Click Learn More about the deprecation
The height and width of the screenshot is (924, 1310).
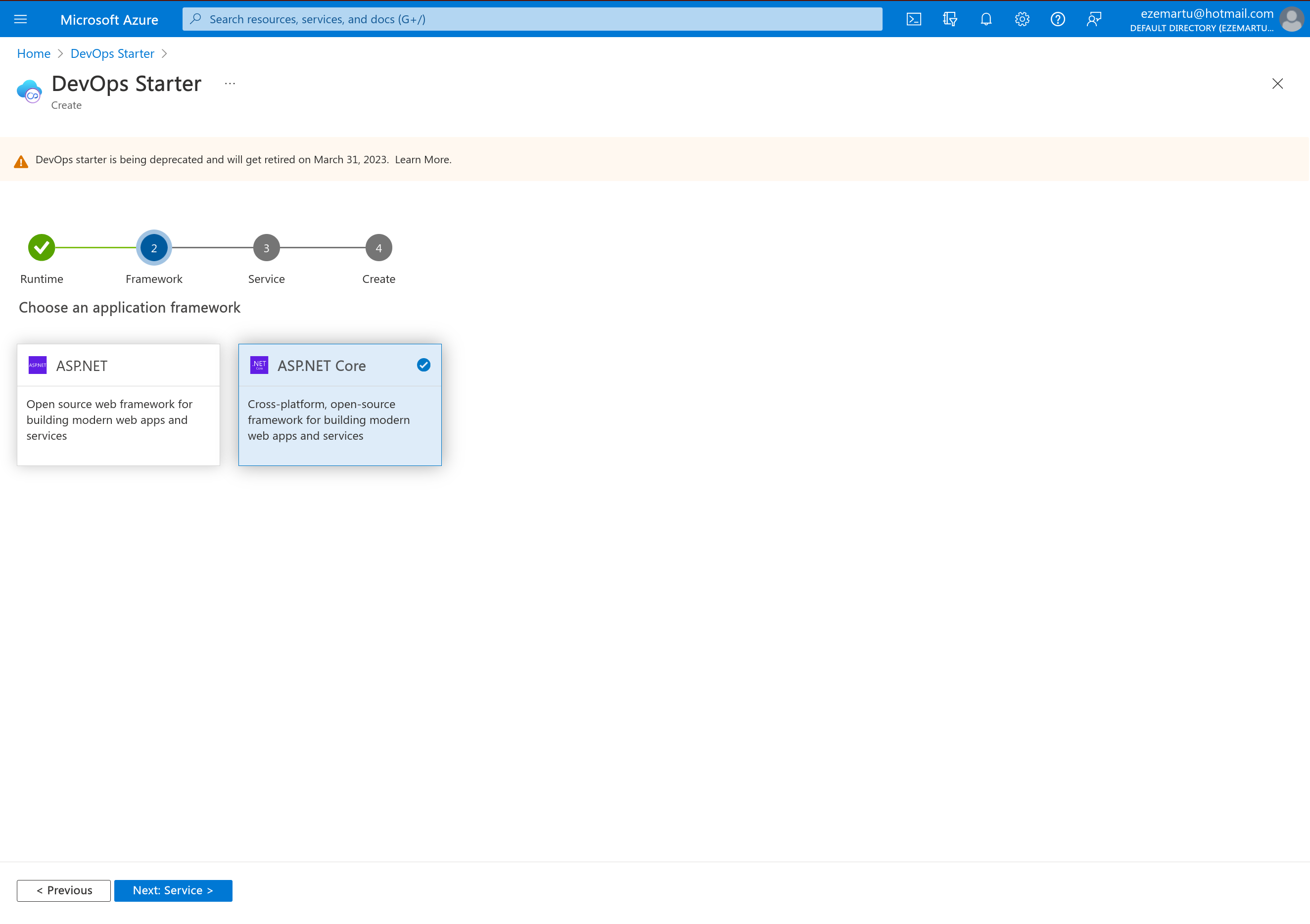[421, 159]
